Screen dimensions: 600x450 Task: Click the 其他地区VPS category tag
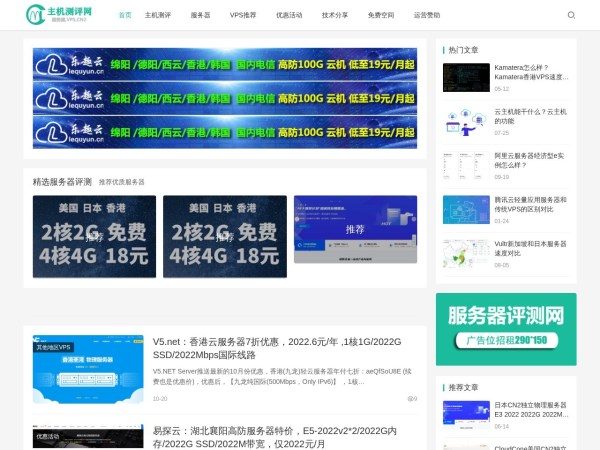point(54,347)
